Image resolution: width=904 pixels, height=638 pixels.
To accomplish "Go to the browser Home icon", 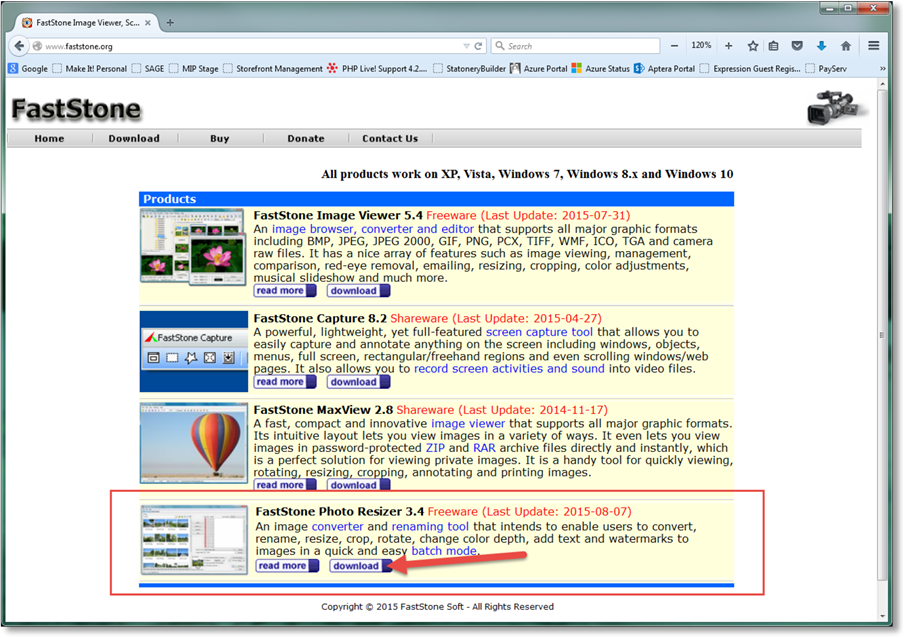I will [x=846, y=46].
